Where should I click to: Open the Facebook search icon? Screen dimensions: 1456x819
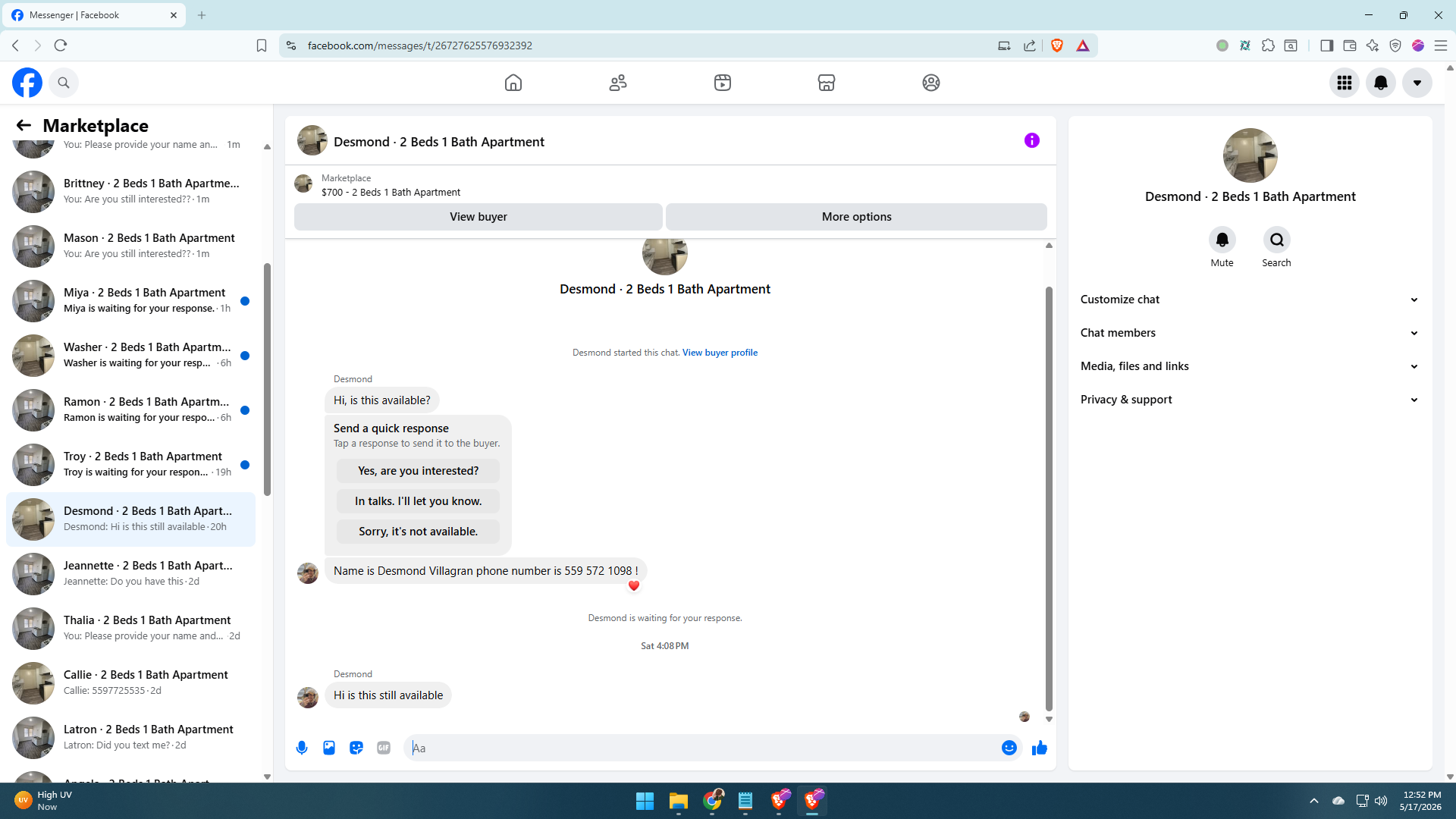(x=64, y=83)
